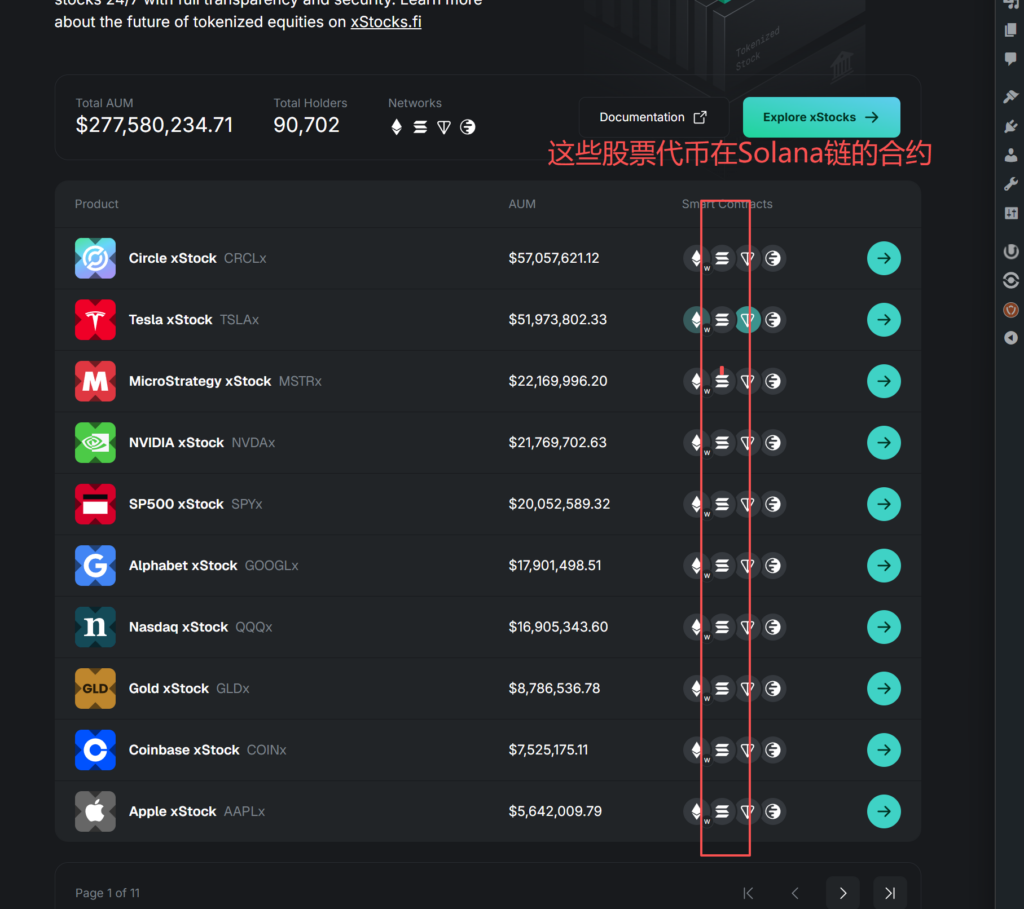Click Solana contract icon for MicroStrategy xStock

click(722, 381)
